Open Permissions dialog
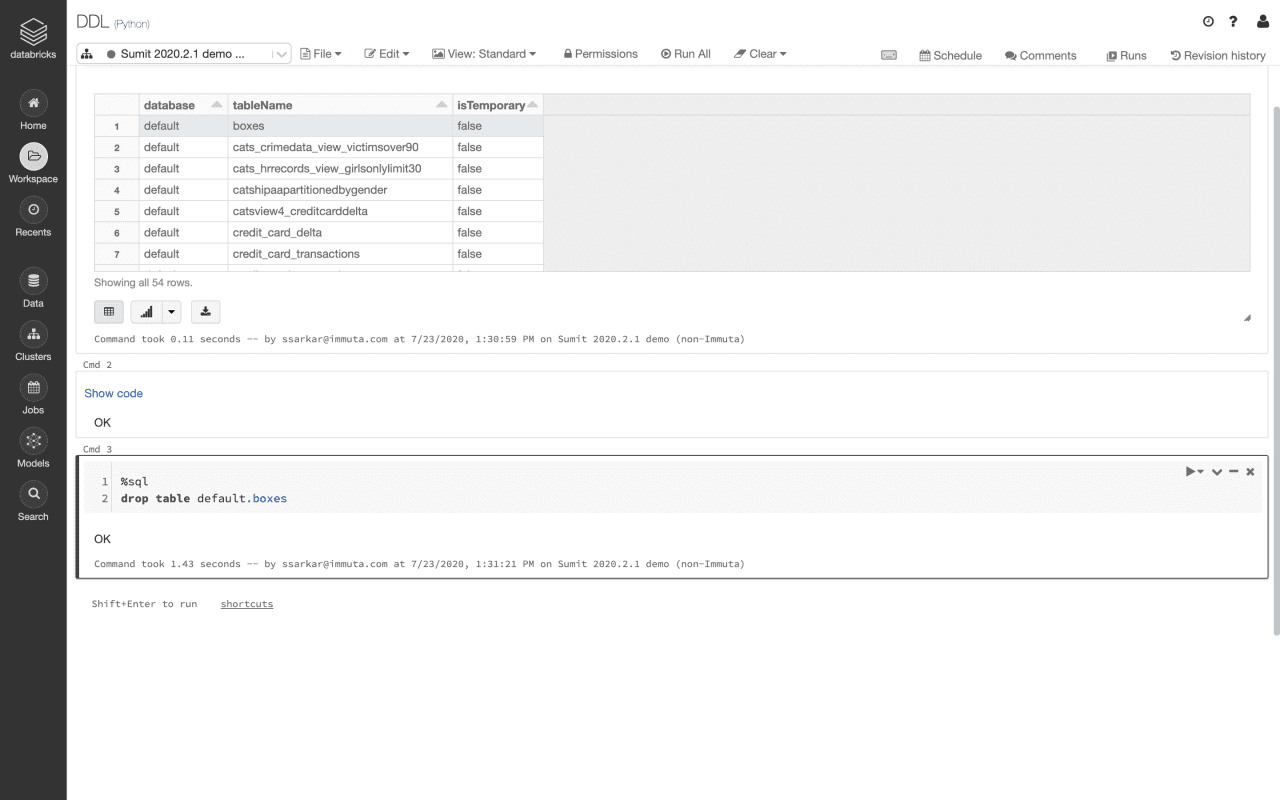 pyautogui.click(x=600, y=54)
